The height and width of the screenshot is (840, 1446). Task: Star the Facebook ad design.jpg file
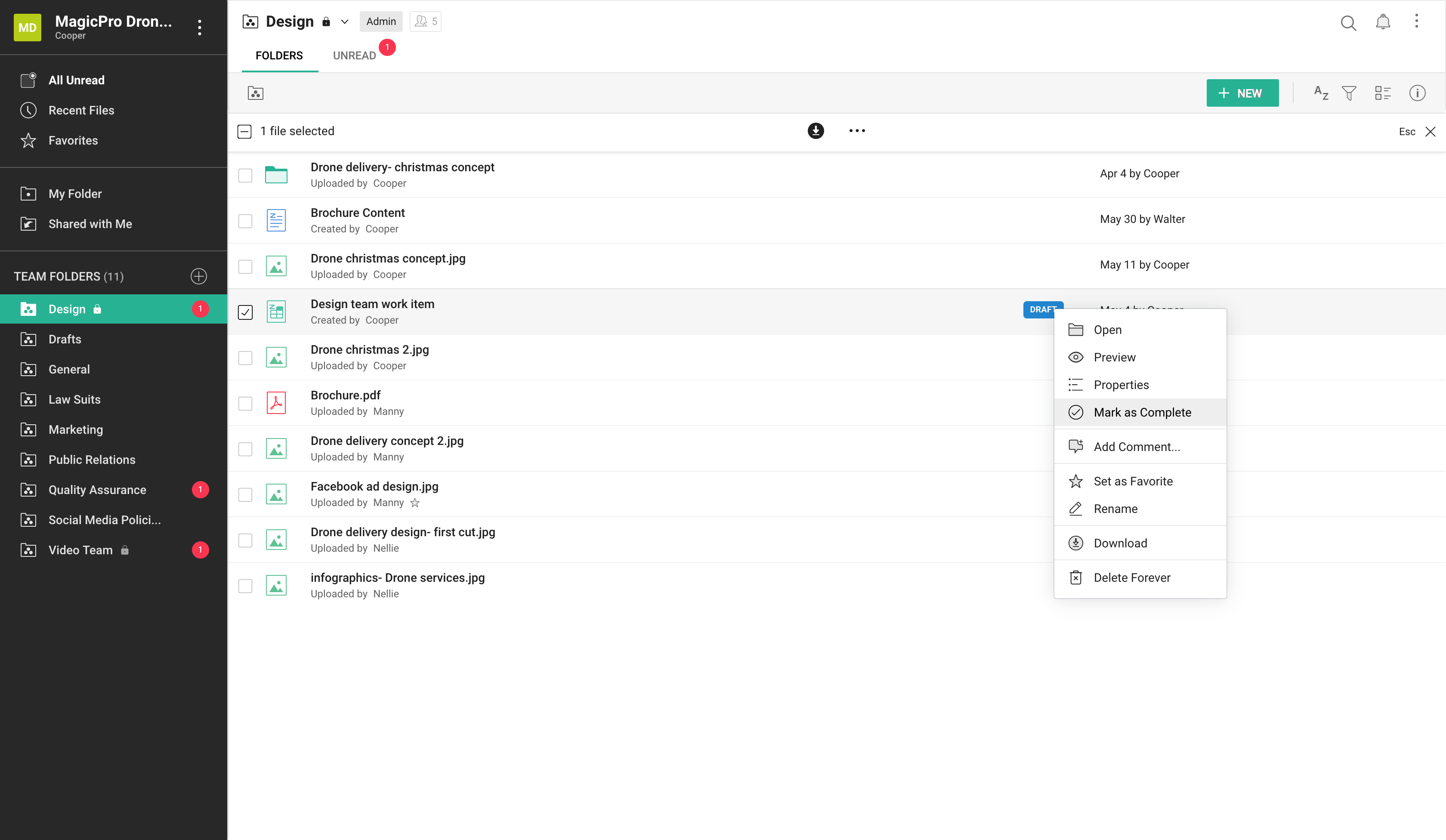415,503
